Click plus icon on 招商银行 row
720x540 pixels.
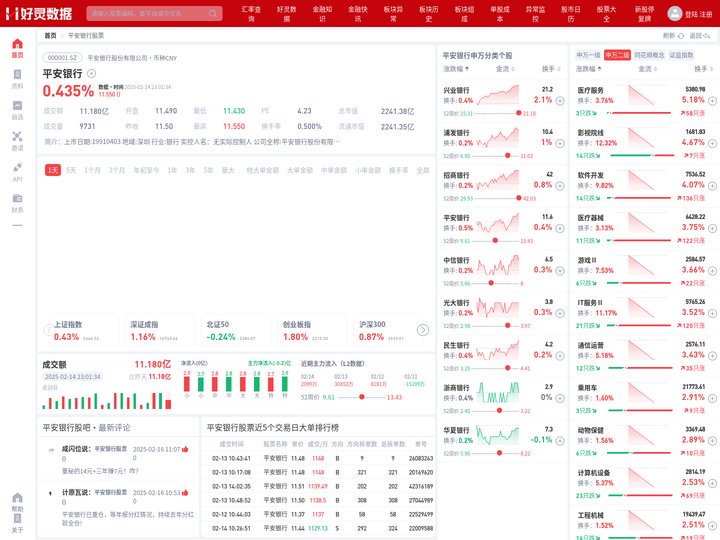(x=560, y=186)
